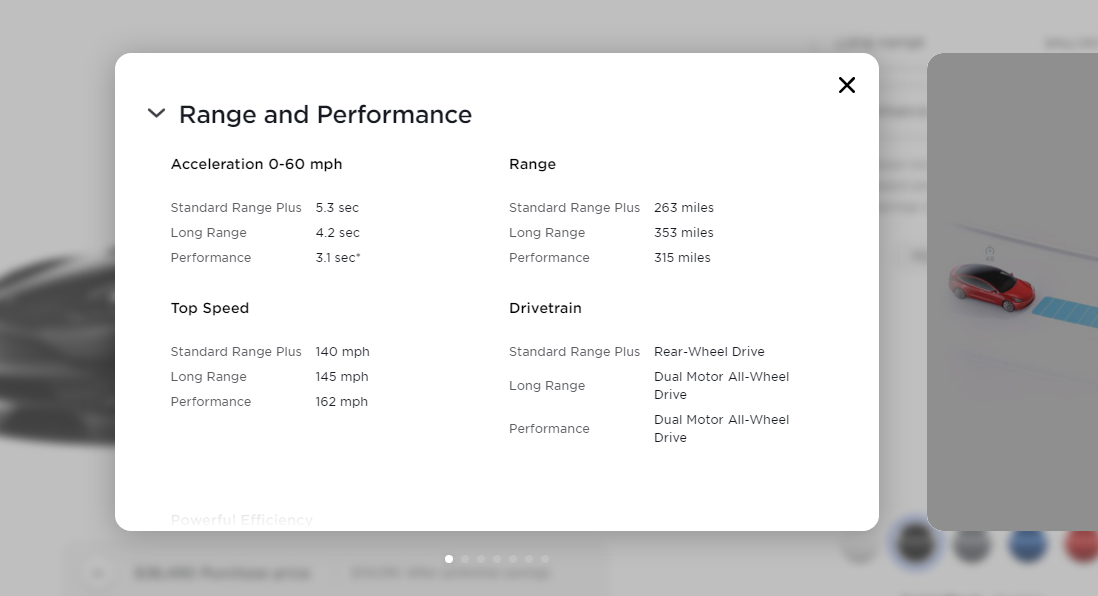Click the speed indicator icon above the red car

click(x=989, y=253)
